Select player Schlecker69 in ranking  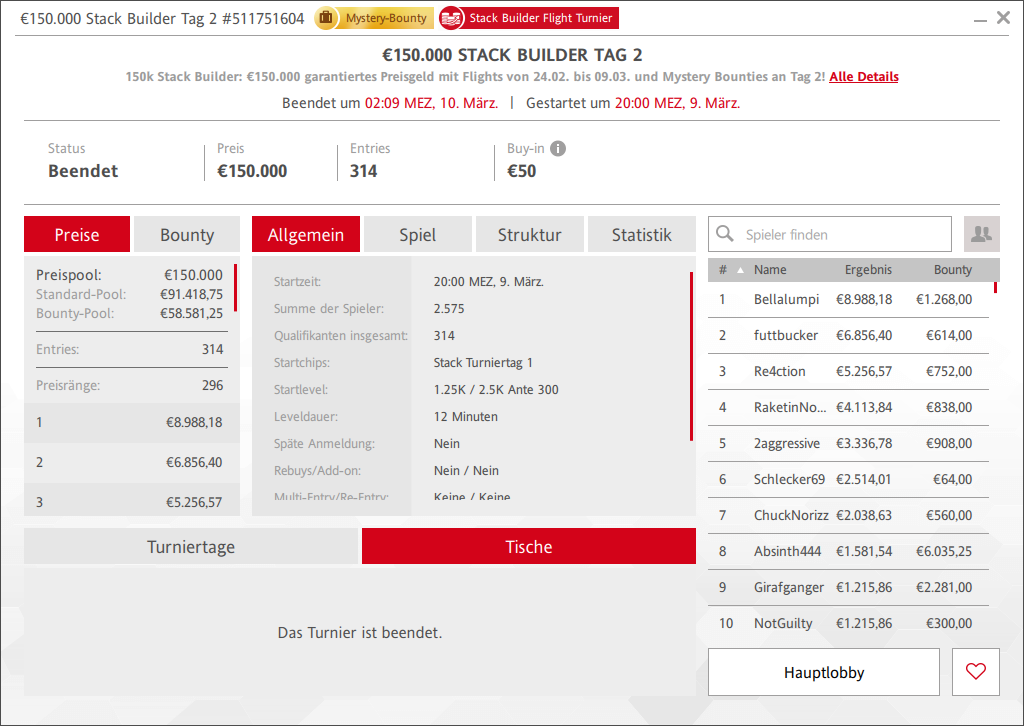(848, 479)
